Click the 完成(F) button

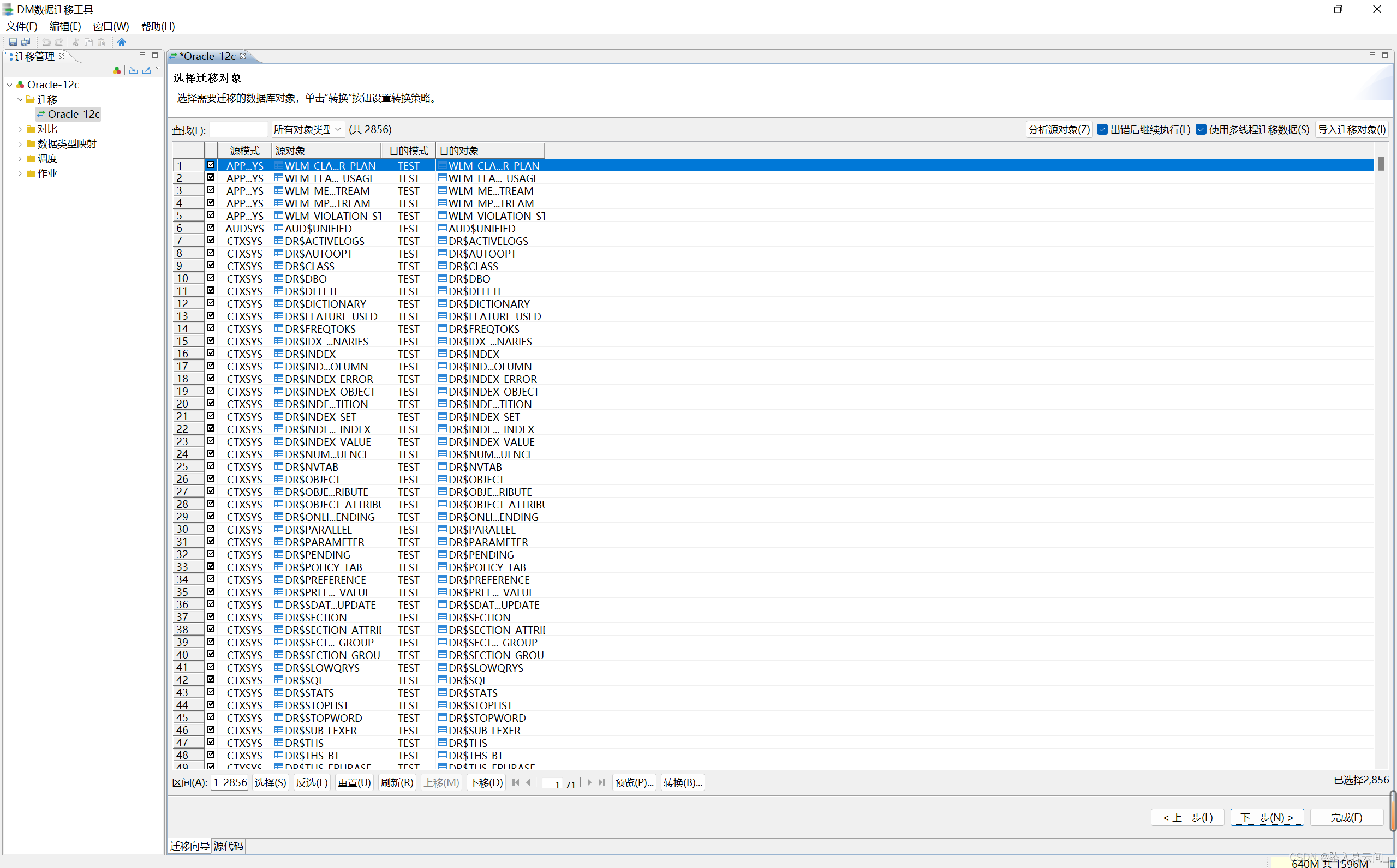1346,817
